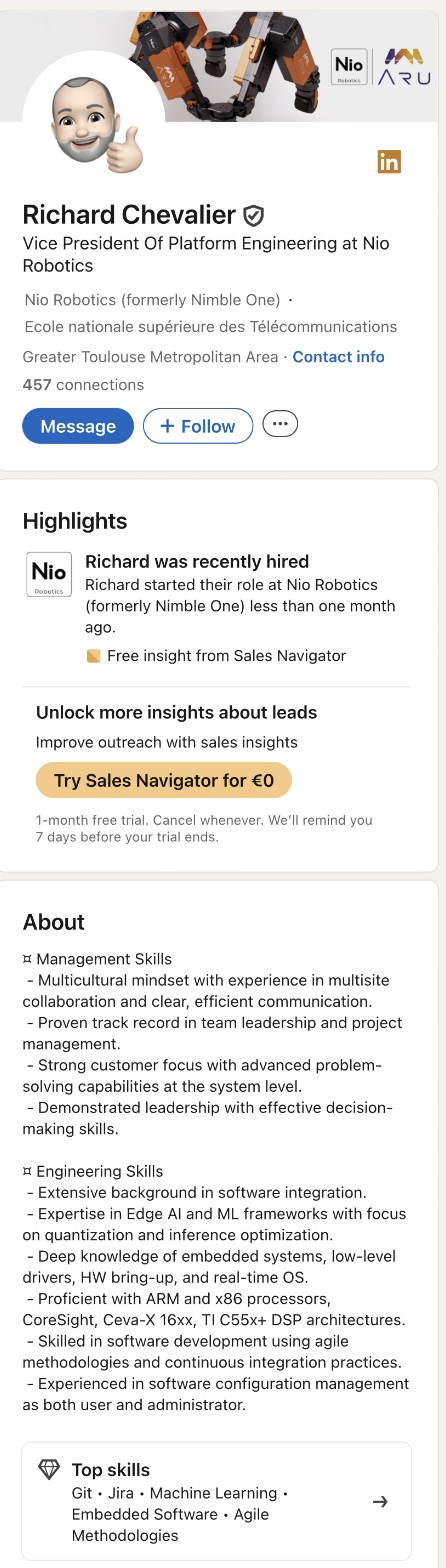This screenshot has height=1568, width=446.
Task: Follow Richard with the + Follow button
Action: coord(198,426)
